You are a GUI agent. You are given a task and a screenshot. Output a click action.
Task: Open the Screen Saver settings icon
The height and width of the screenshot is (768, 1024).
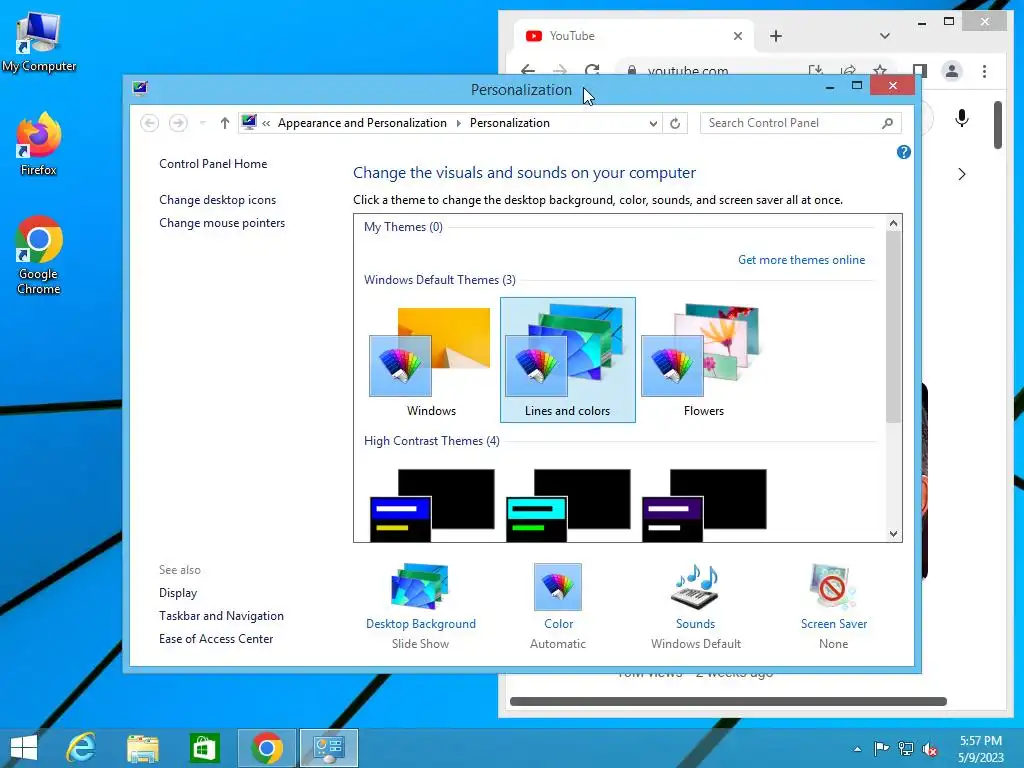click(x=833, y=586)
